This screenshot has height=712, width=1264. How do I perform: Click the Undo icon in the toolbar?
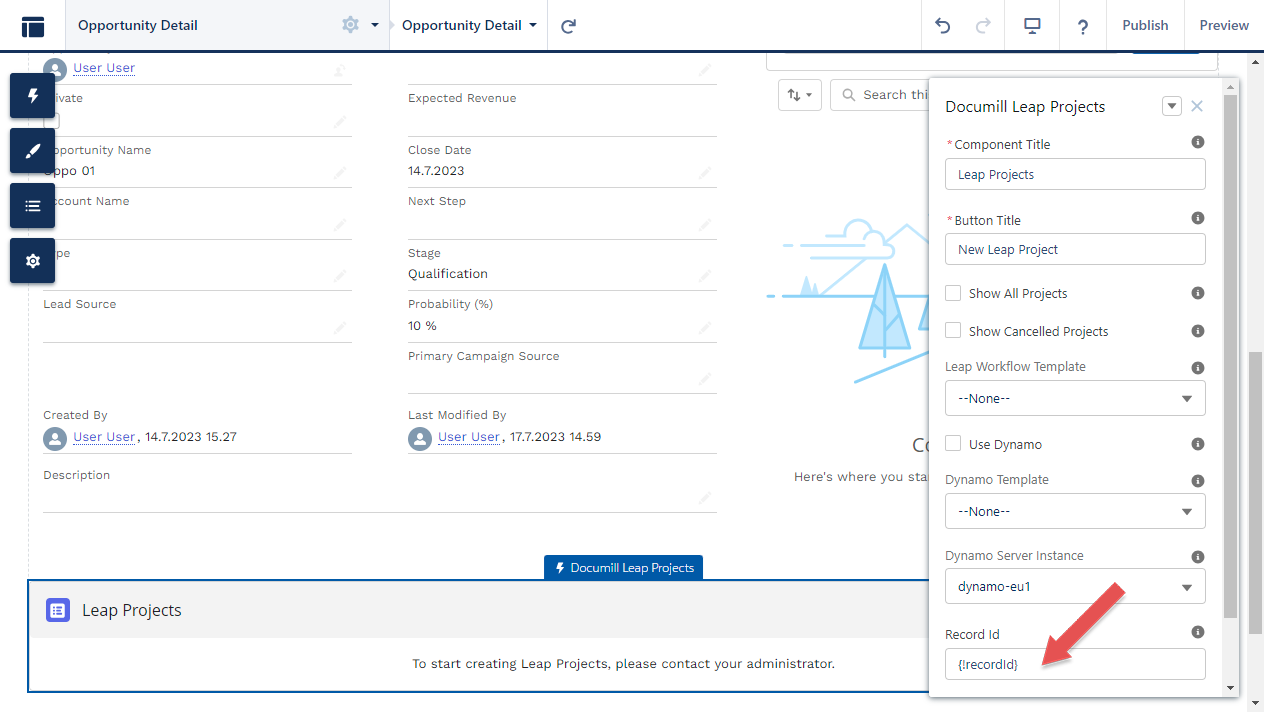[x=941, y=26]
